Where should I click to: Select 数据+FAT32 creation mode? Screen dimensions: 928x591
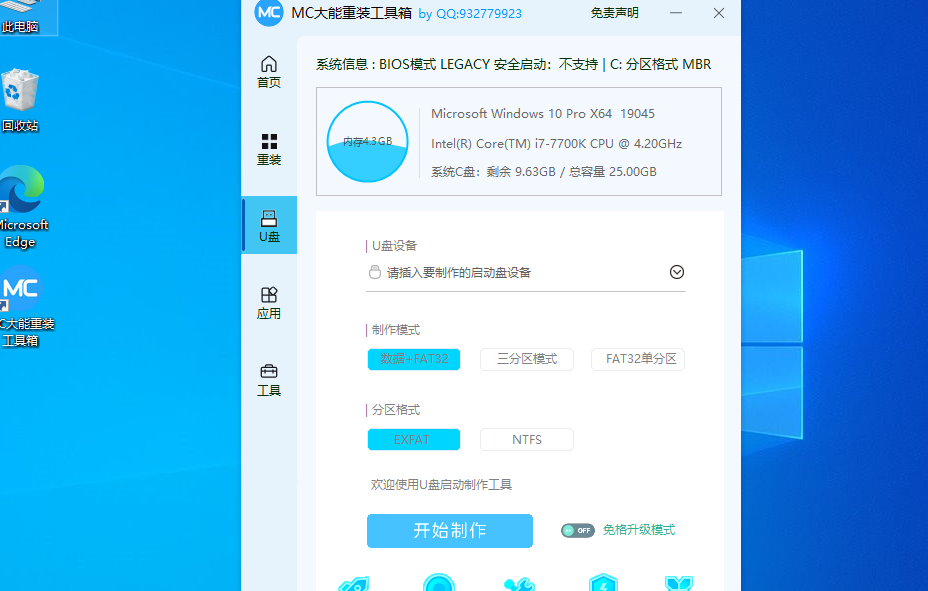pyautogui.click(x=414, y=359)
